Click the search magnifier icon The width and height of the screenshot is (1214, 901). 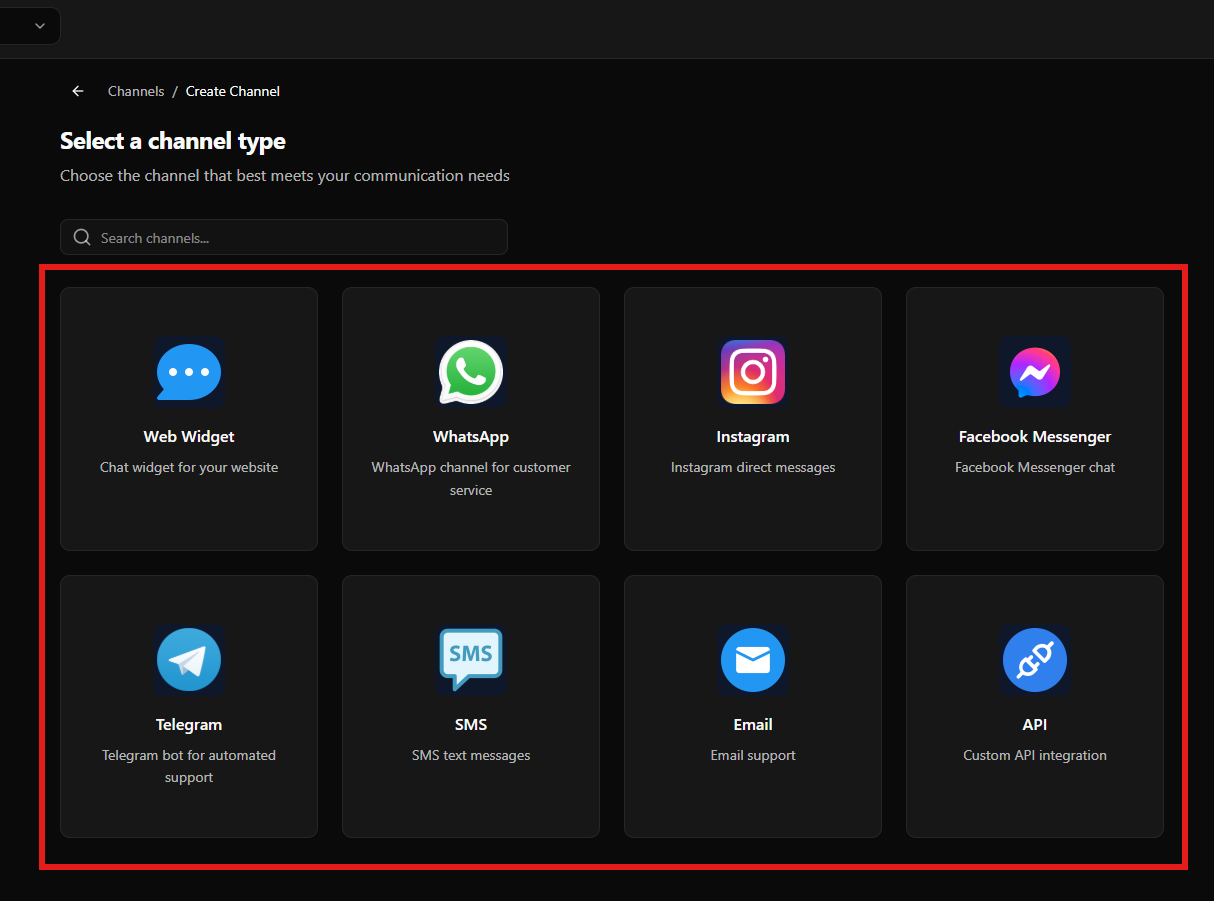click(82, 238)
